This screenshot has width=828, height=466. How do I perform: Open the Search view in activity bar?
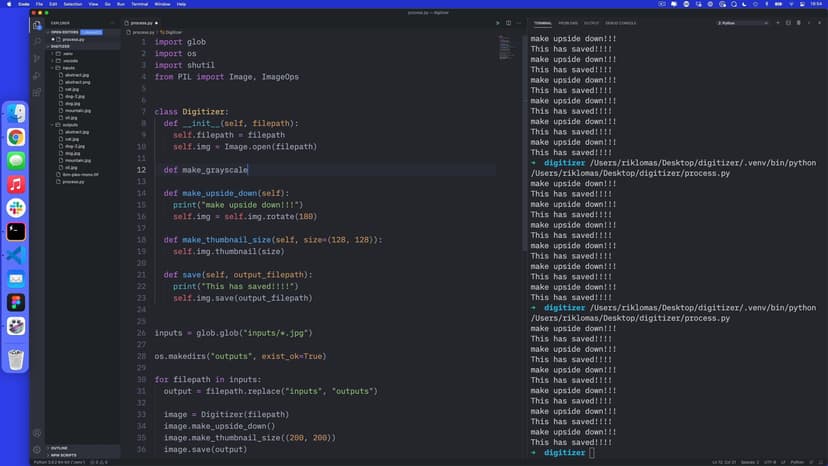click(37, 41)
